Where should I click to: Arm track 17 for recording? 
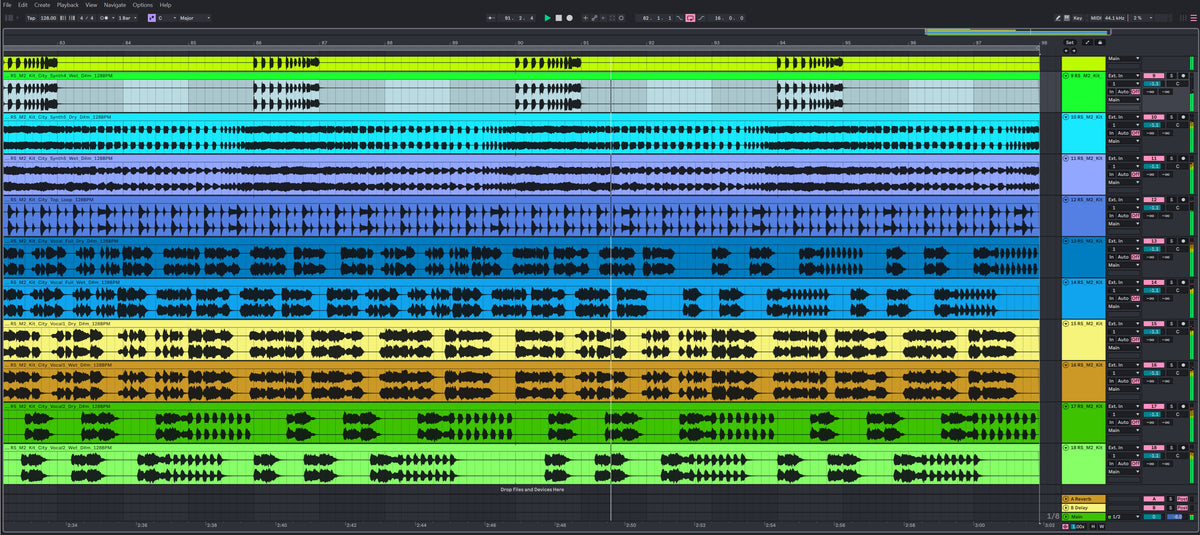pyautogui.click(x=1183, y=406)
